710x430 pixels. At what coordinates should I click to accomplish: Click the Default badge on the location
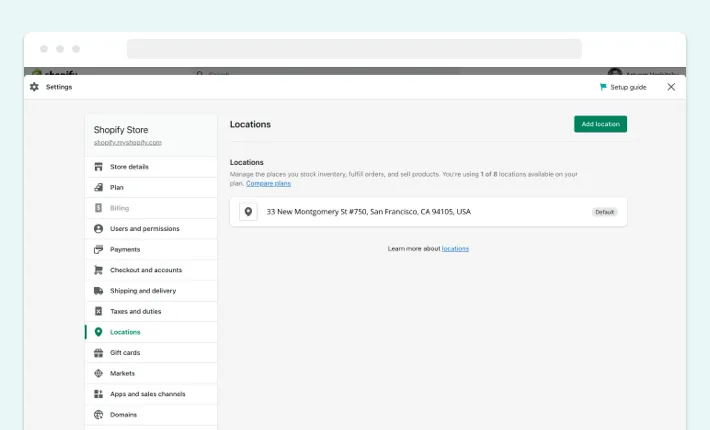coord(604,212)
